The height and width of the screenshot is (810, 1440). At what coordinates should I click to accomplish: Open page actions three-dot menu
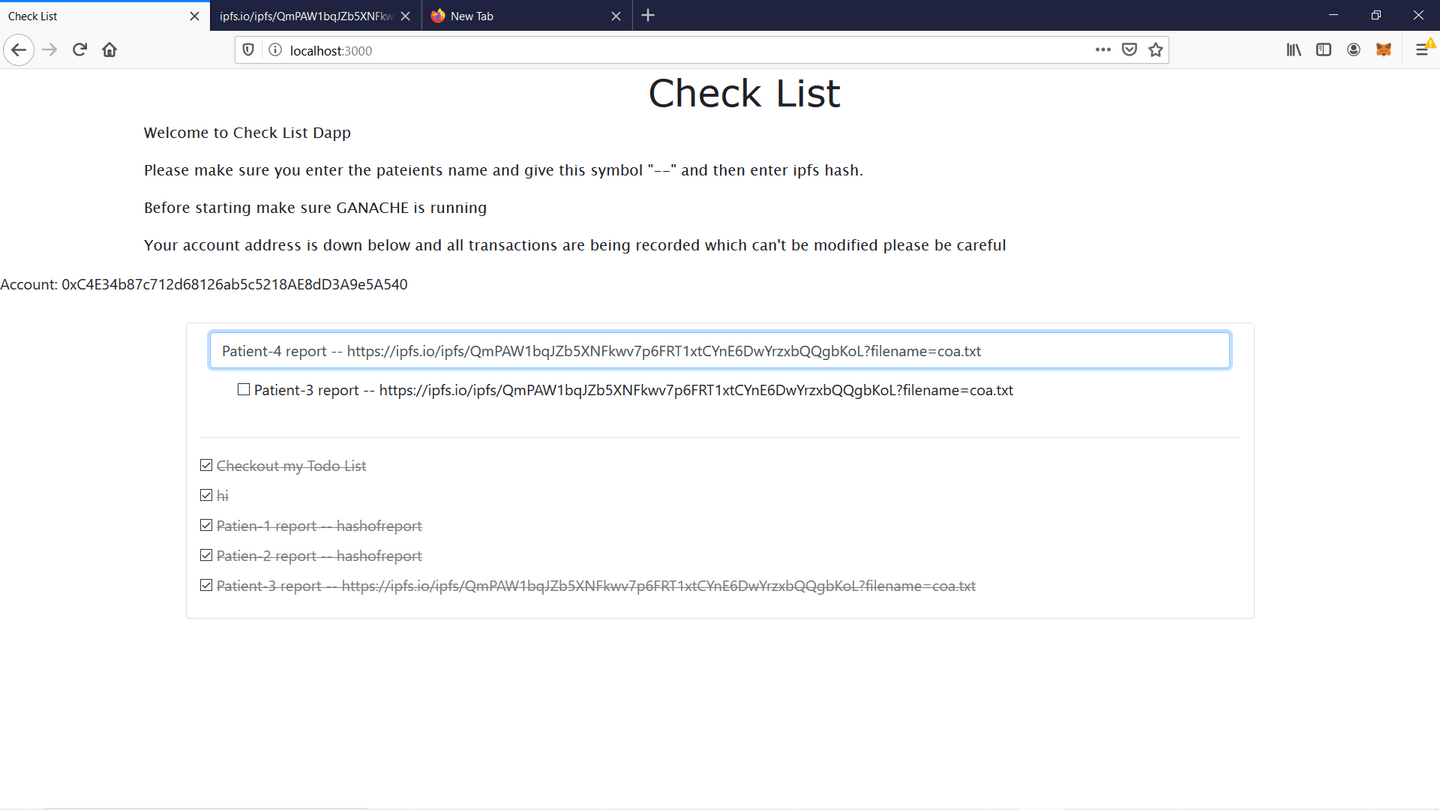tap(1103, 50)
